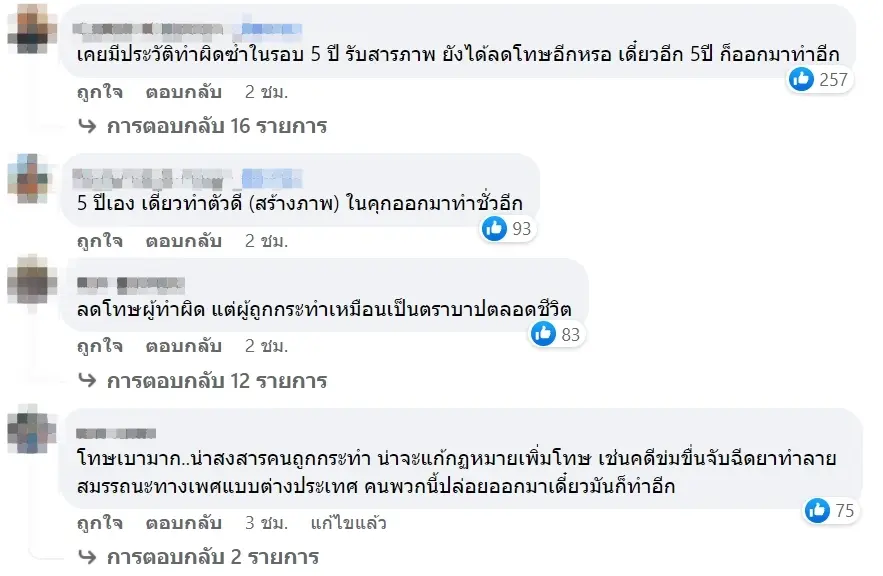Image resolution: width=883 pixels, height=576 pixels.
Task: Click the 3 ชม. timestamp on the last comment
Action: coord(266,523)
